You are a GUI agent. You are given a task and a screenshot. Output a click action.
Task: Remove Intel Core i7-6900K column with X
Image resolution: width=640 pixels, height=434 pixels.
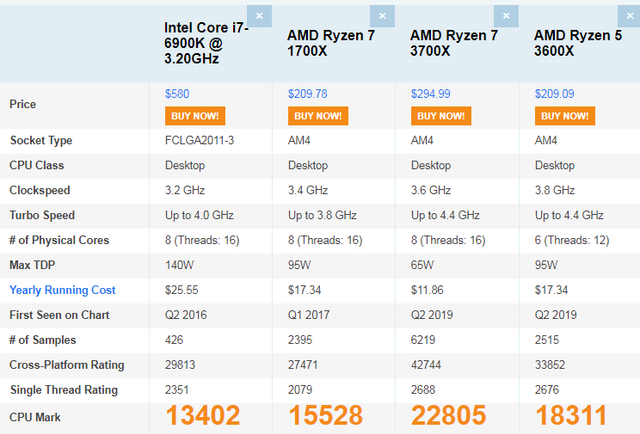(x=259, y=16)
